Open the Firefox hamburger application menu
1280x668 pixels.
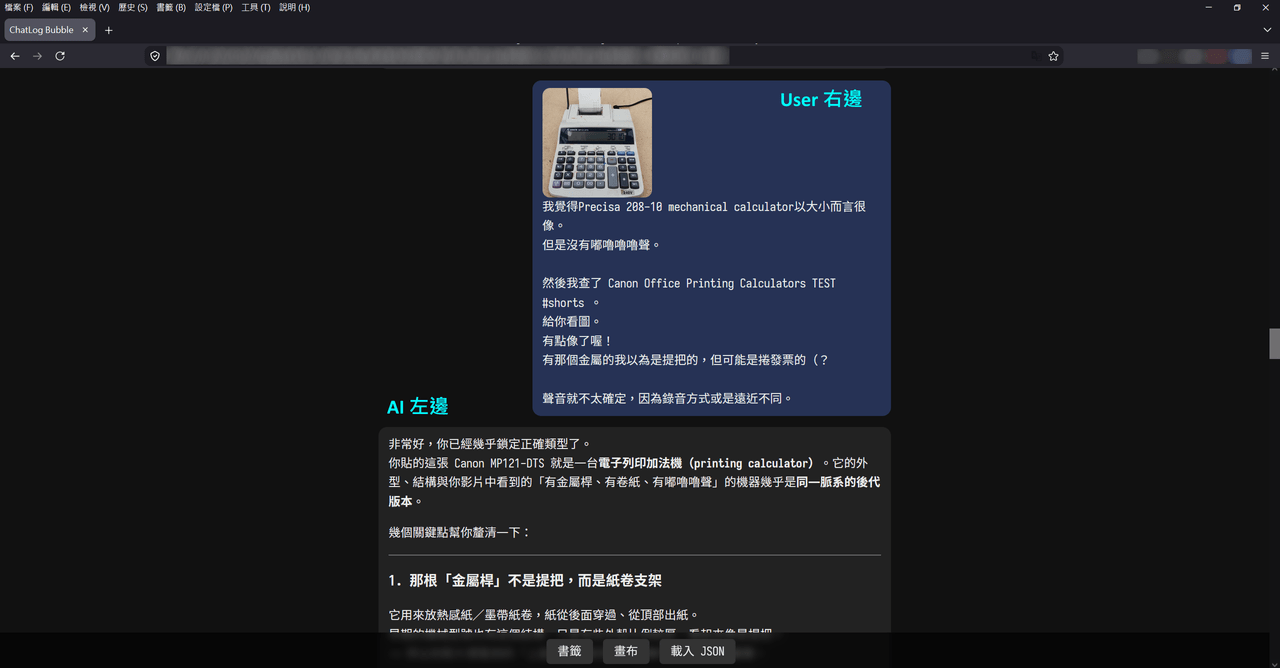pos(1265,56)
